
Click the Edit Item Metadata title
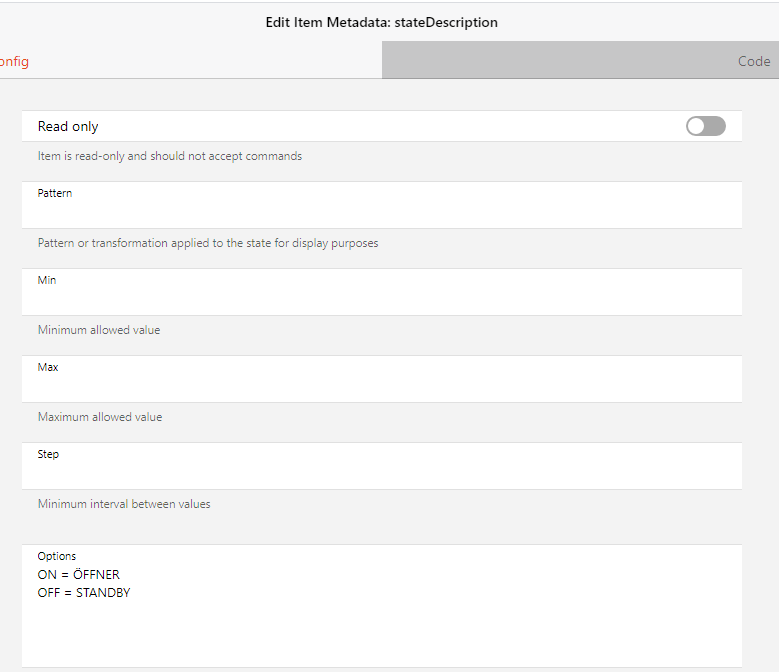381,21
